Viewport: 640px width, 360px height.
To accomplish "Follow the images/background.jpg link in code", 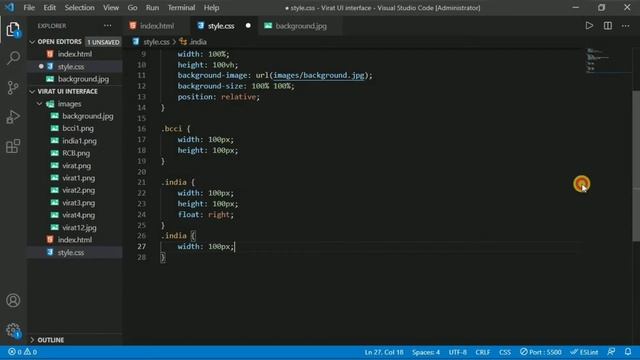I will click(x=319, y=76).
